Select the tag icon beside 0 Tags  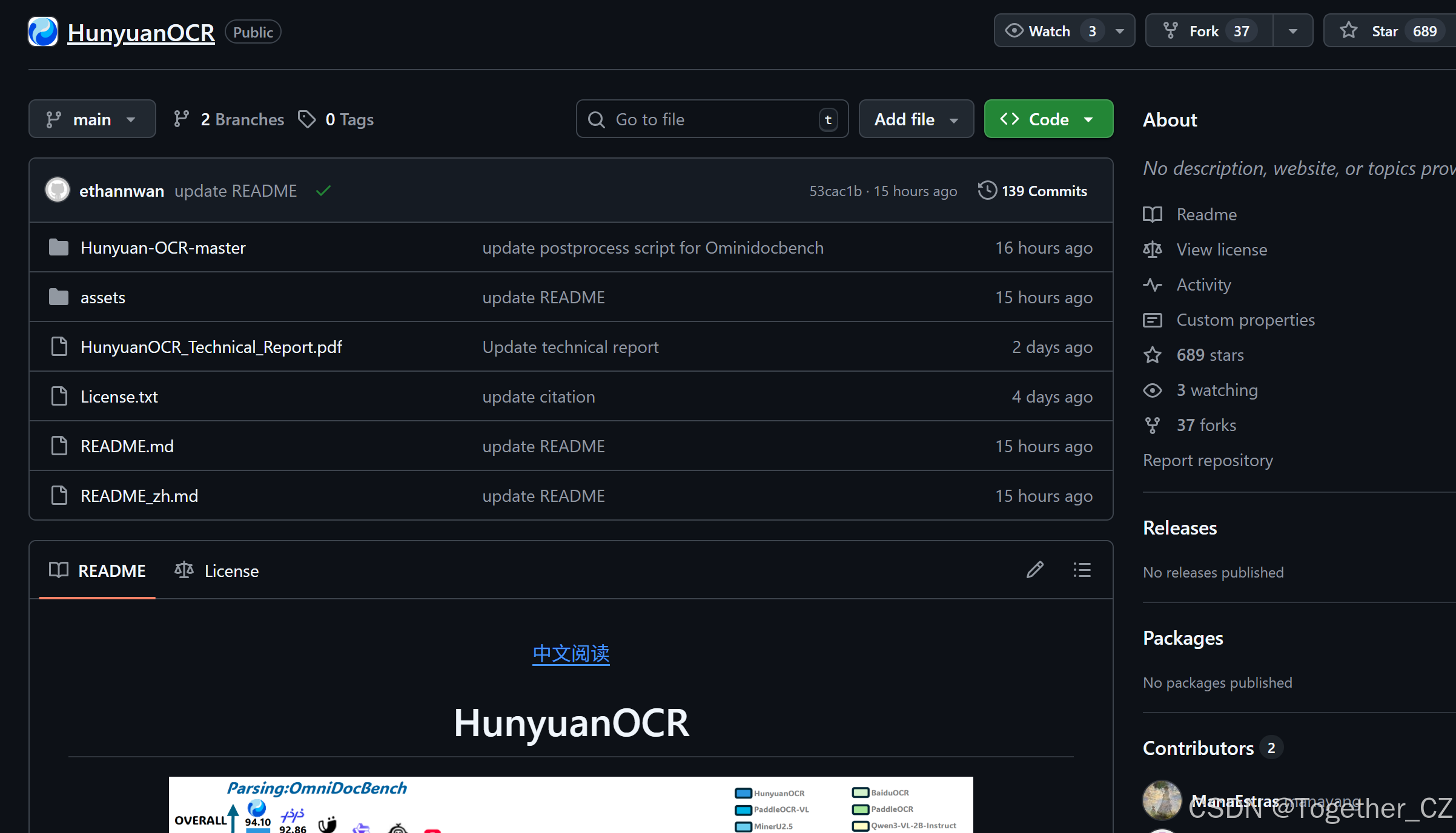coord(307,119)
